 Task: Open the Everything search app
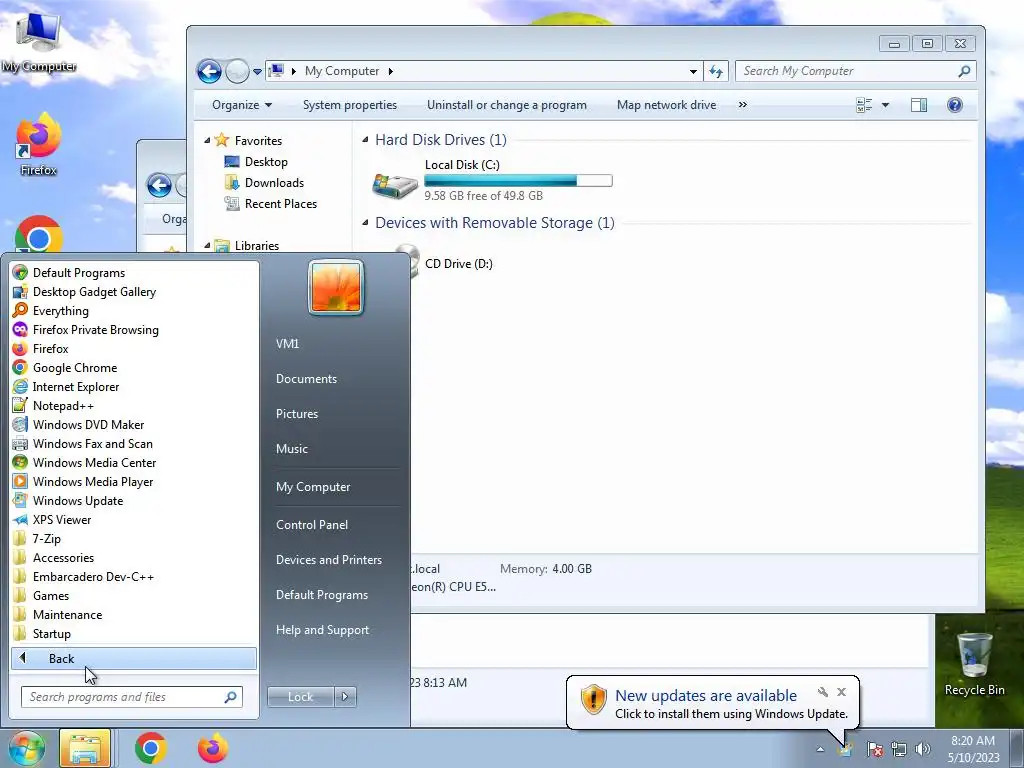[x=51, y=311]
